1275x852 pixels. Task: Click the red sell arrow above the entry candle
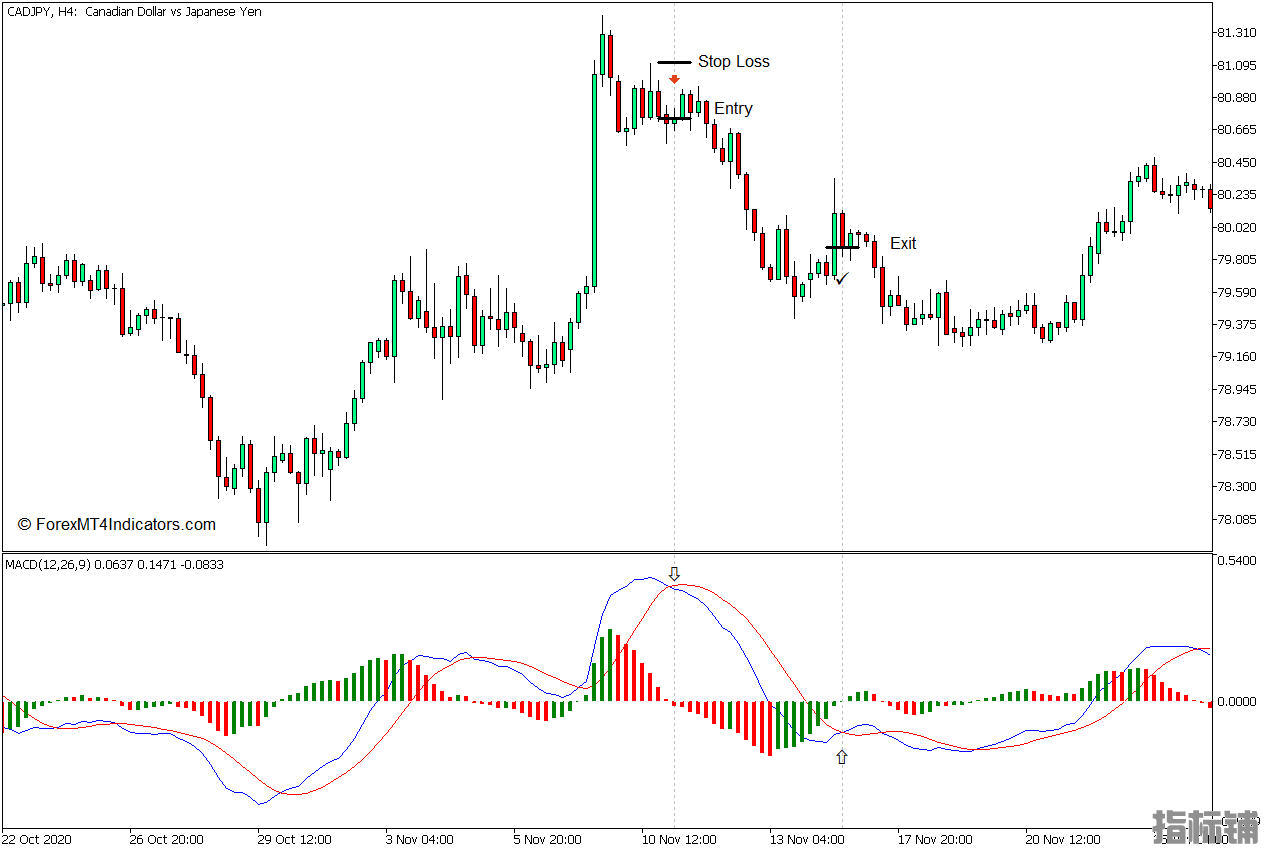pos(675,79)
